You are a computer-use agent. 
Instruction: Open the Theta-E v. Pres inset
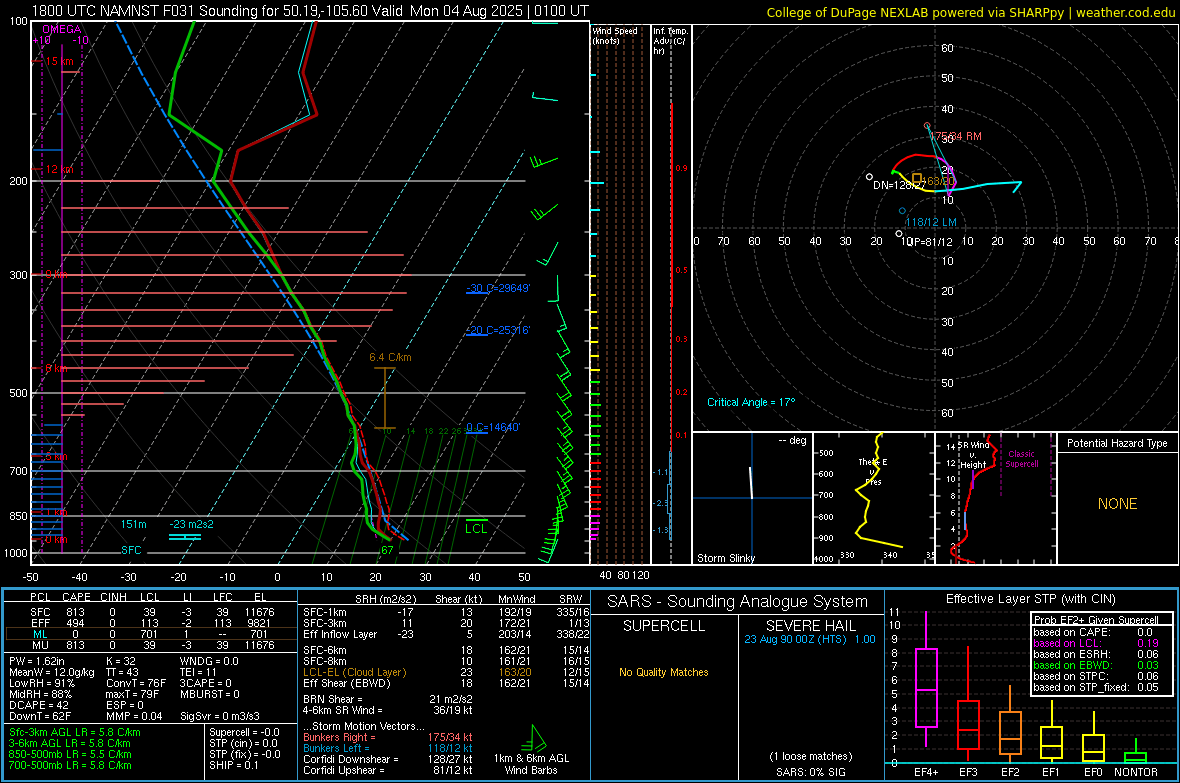click(874, 498)
